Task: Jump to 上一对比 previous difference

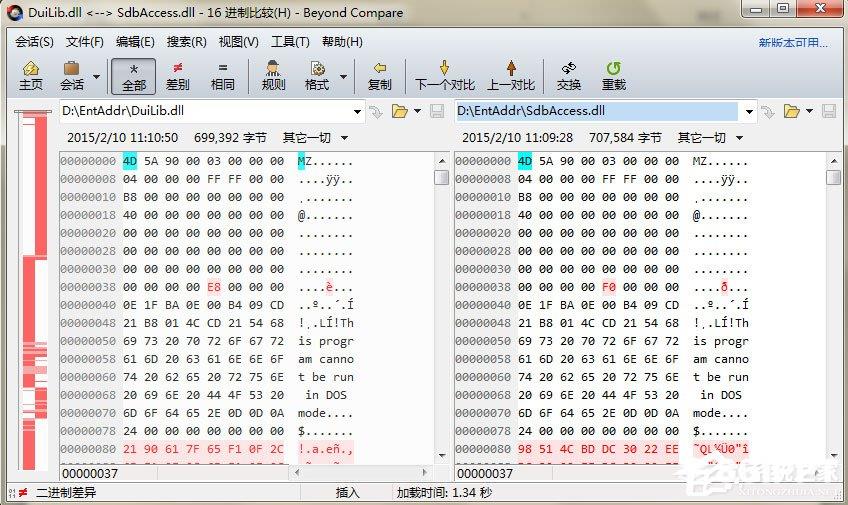Action: click(511, 76)
